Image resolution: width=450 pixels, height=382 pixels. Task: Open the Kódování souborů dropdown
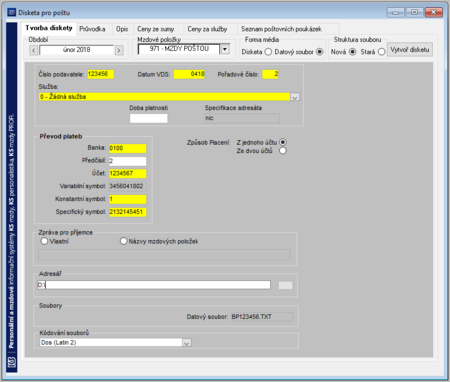click(x=187, y=343)
